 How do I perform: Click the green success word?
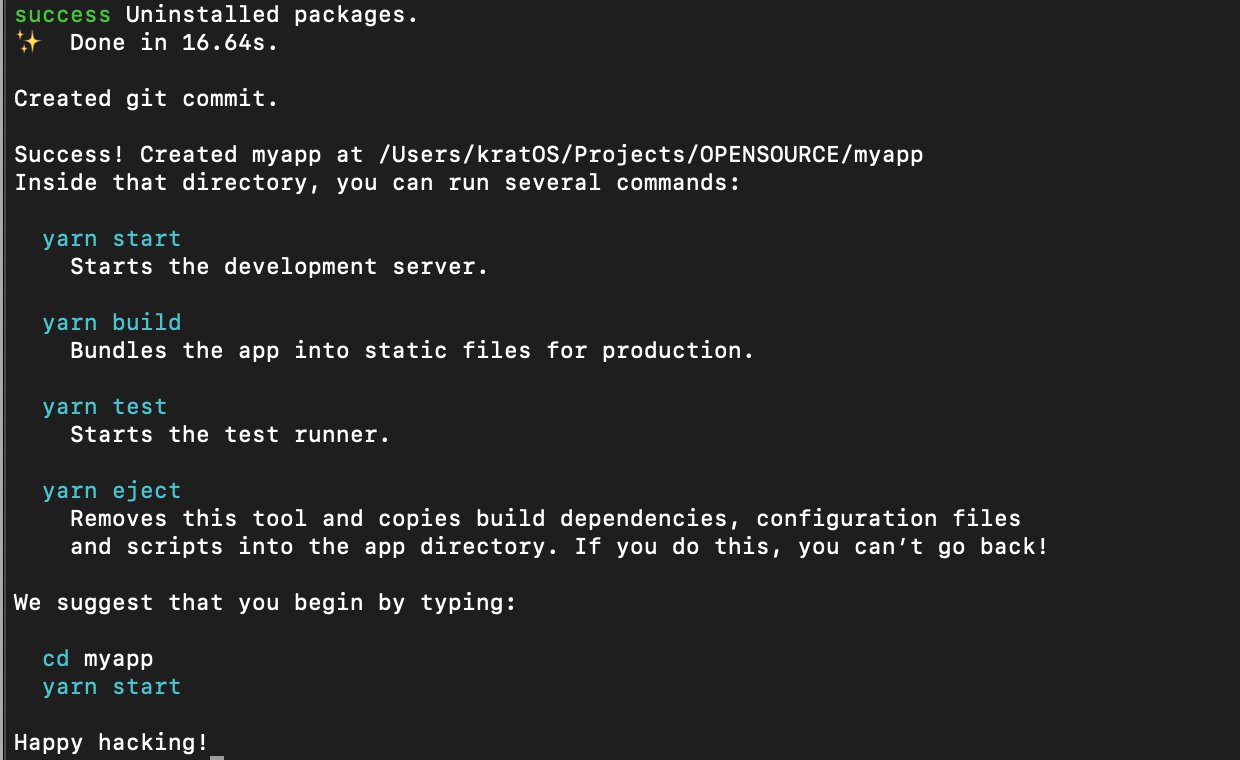coord(62,15)
